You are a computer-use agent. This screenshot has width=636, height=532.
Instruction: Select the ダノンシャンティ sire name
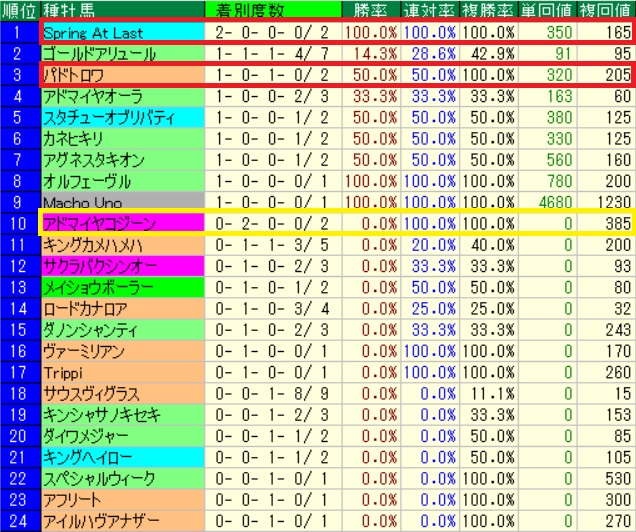click(90, 330)
